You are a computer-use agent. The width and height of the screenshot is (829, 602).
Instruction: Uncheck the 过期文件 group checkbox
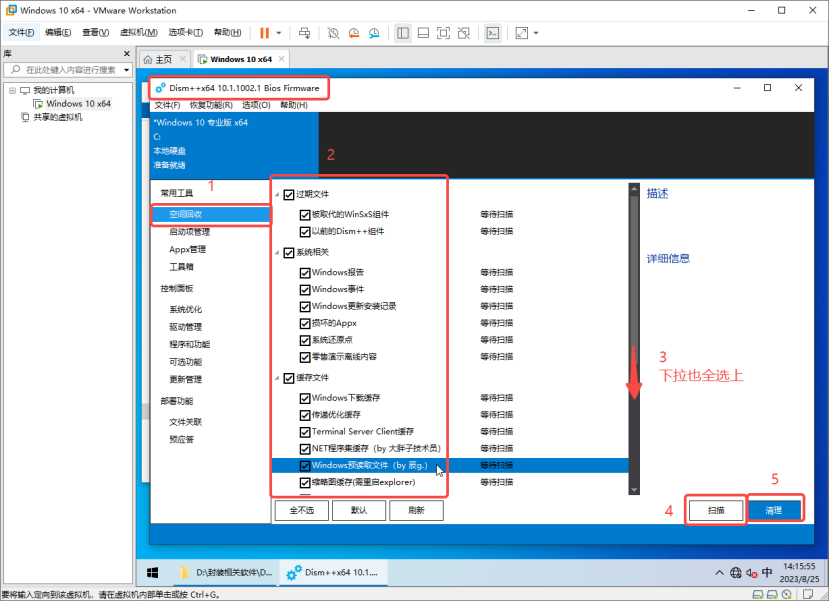pyautogui.click(x=289, y=195)
